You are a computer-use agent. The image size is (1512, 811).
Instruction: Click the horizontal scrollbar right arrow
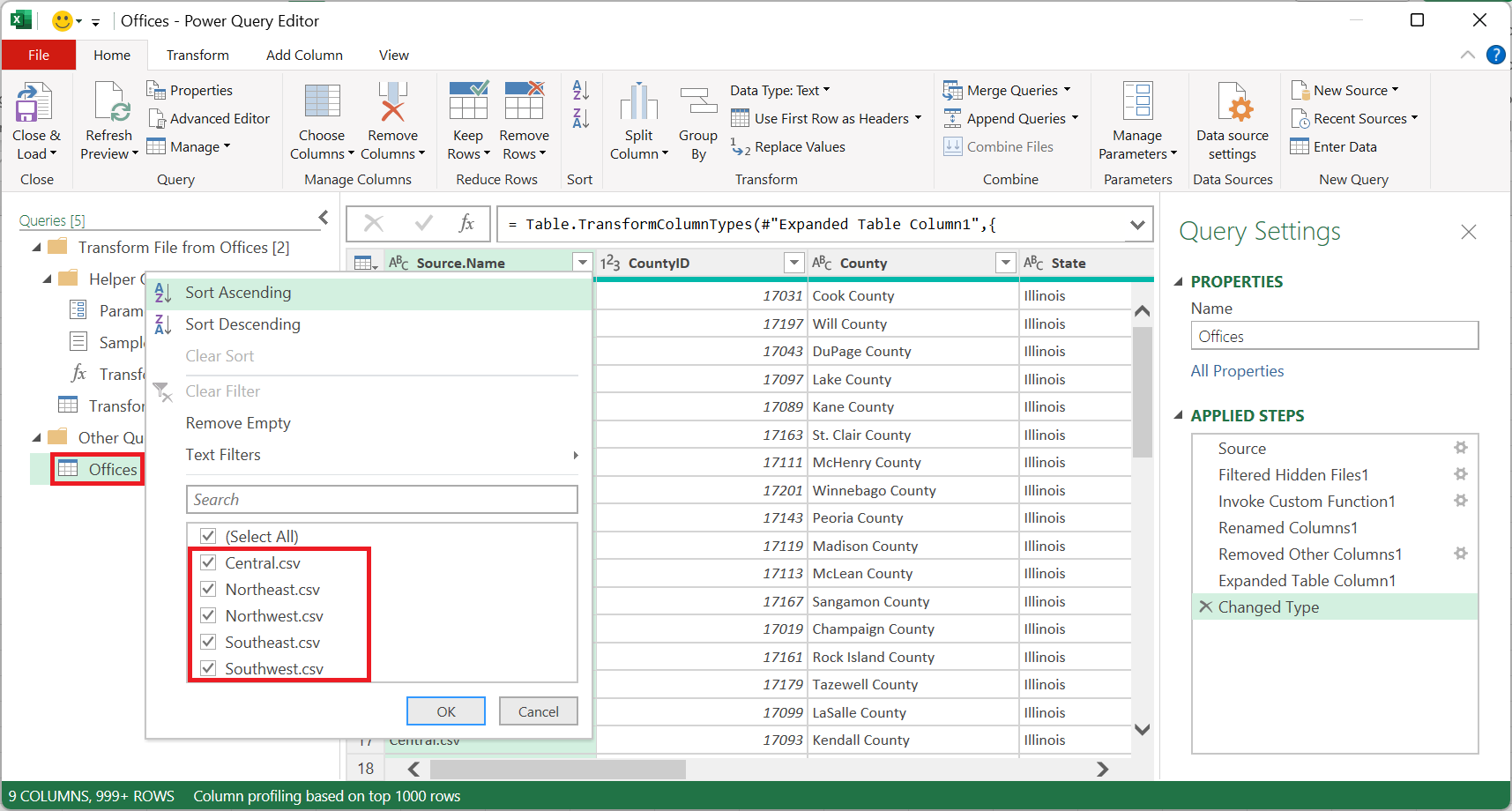point(1102,769)
